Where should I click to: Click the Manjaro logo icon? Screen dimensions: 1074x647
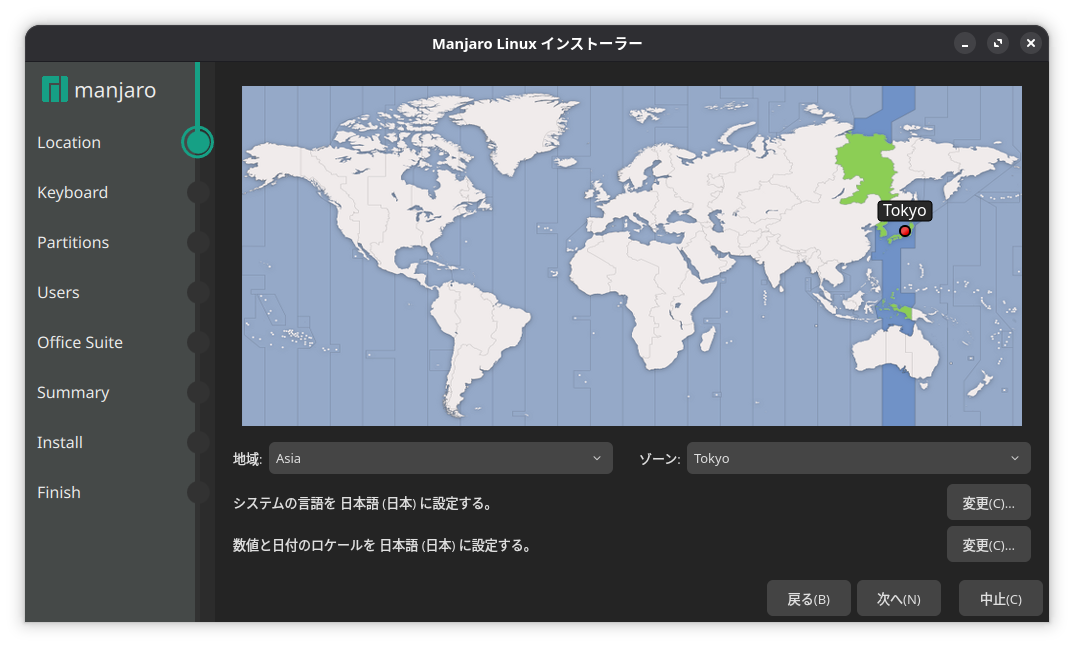[55, 90]
